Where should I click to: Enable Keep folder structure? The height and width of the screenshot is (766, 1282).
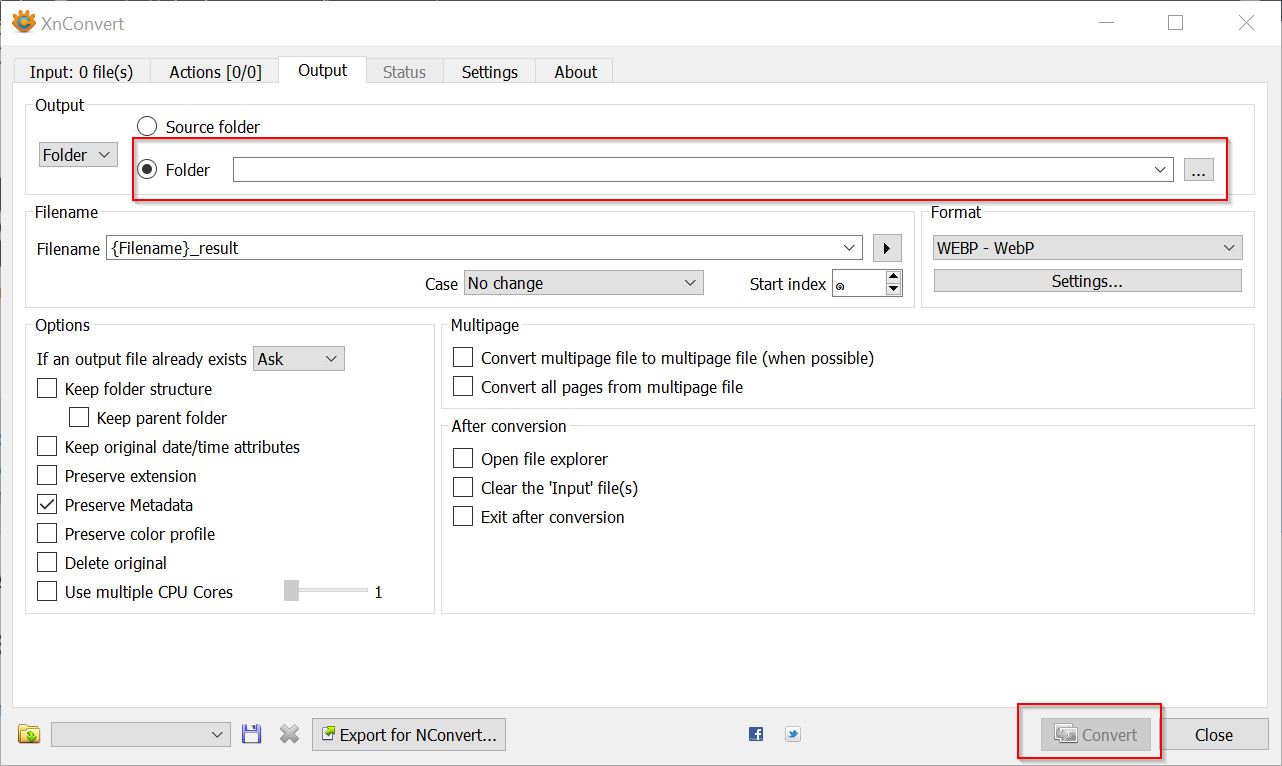coord(47,389)
